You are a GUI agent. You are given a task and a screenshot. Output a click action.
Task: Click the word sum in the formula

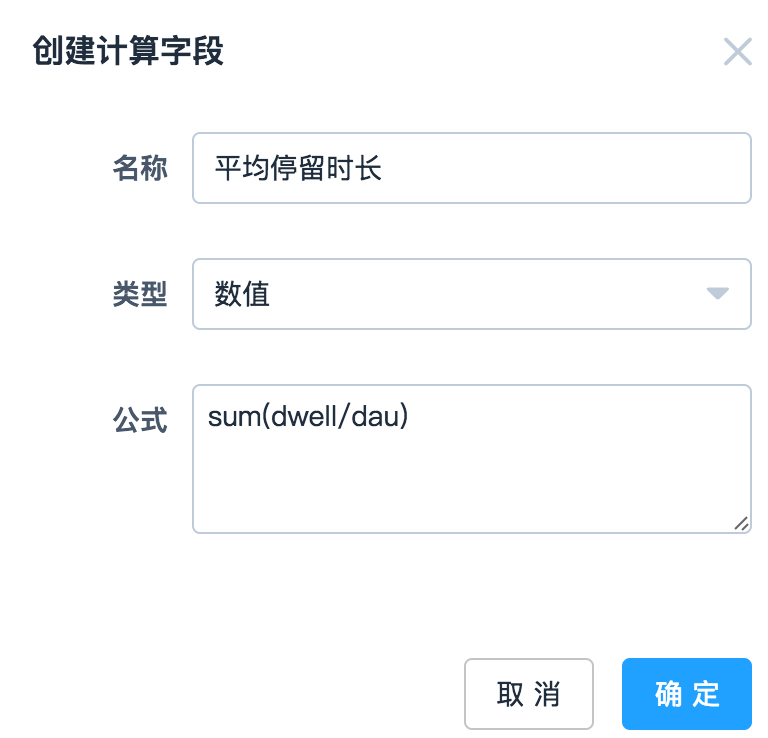[x=230, y=416]
